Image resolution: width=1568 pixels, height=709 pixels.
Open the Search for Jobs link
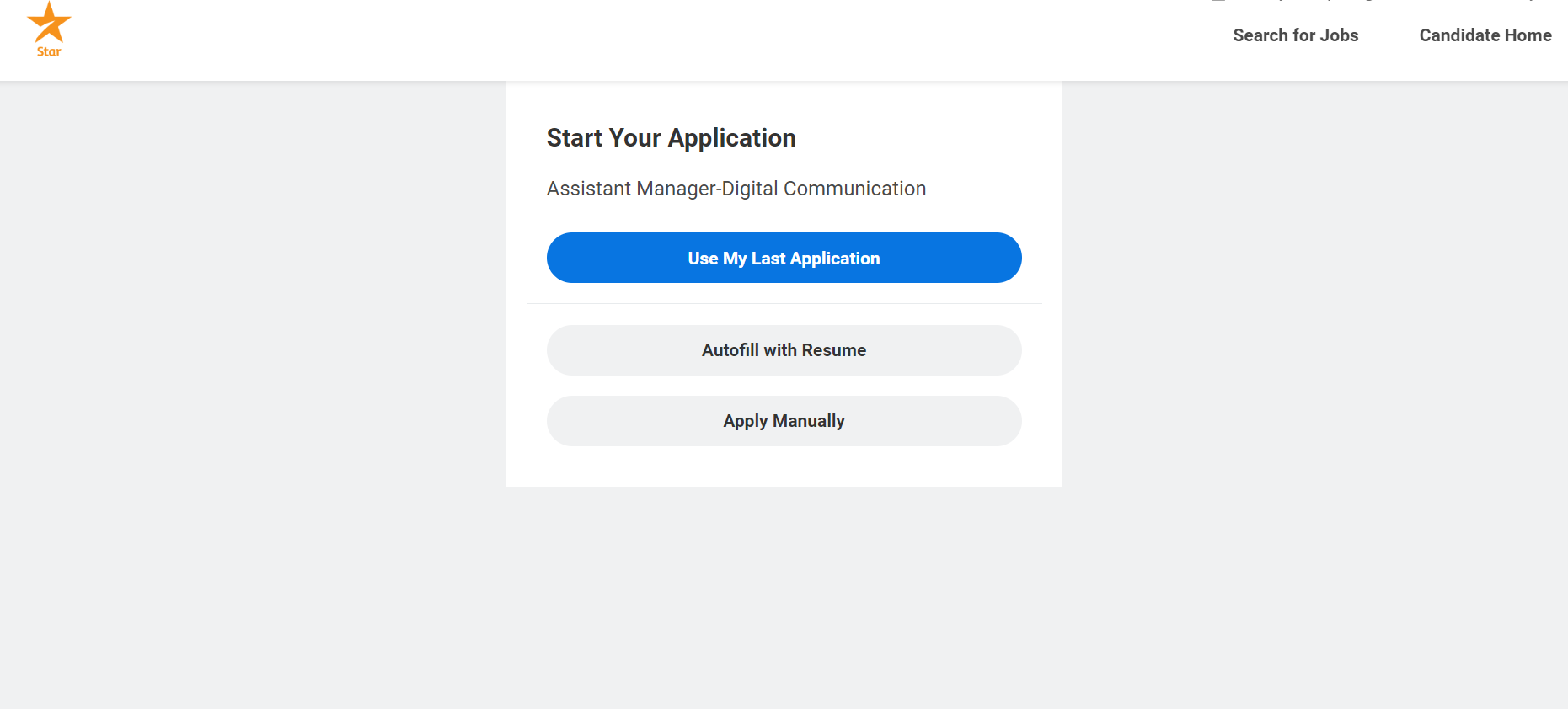[x=1296, y=35]
